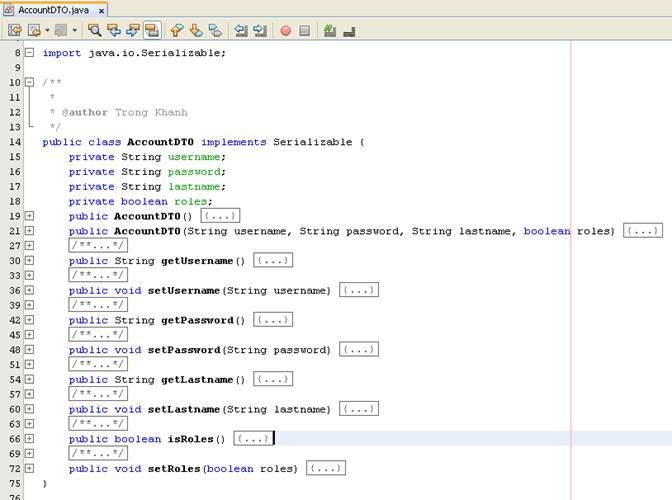Select the AccountDTO.java tab
This screenshot has width=672, height=500.
pos(54,9)
